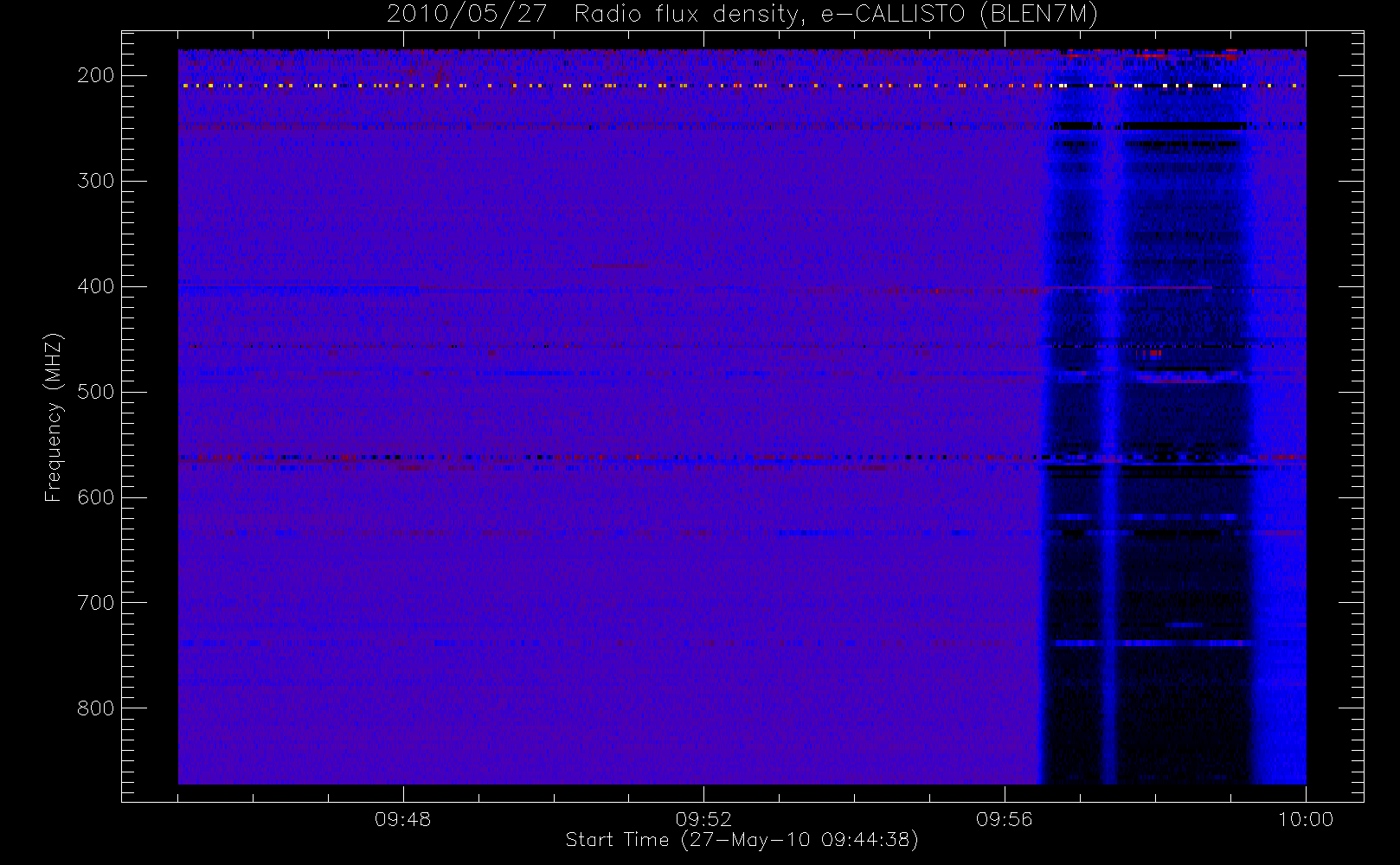Click the 09:56 time tick label
1400x865 pixels.
[x=1005, y=819]
